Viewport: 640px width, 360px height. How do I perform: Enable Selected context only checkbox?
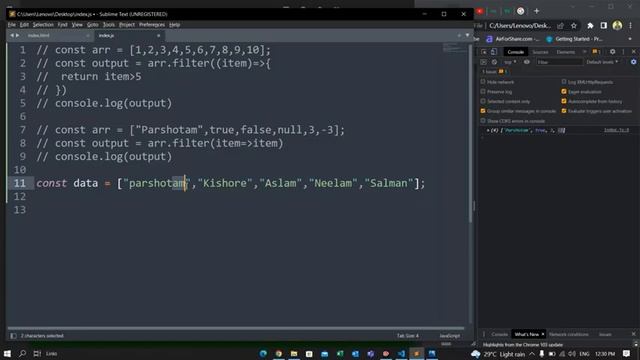tap(483, 101)
